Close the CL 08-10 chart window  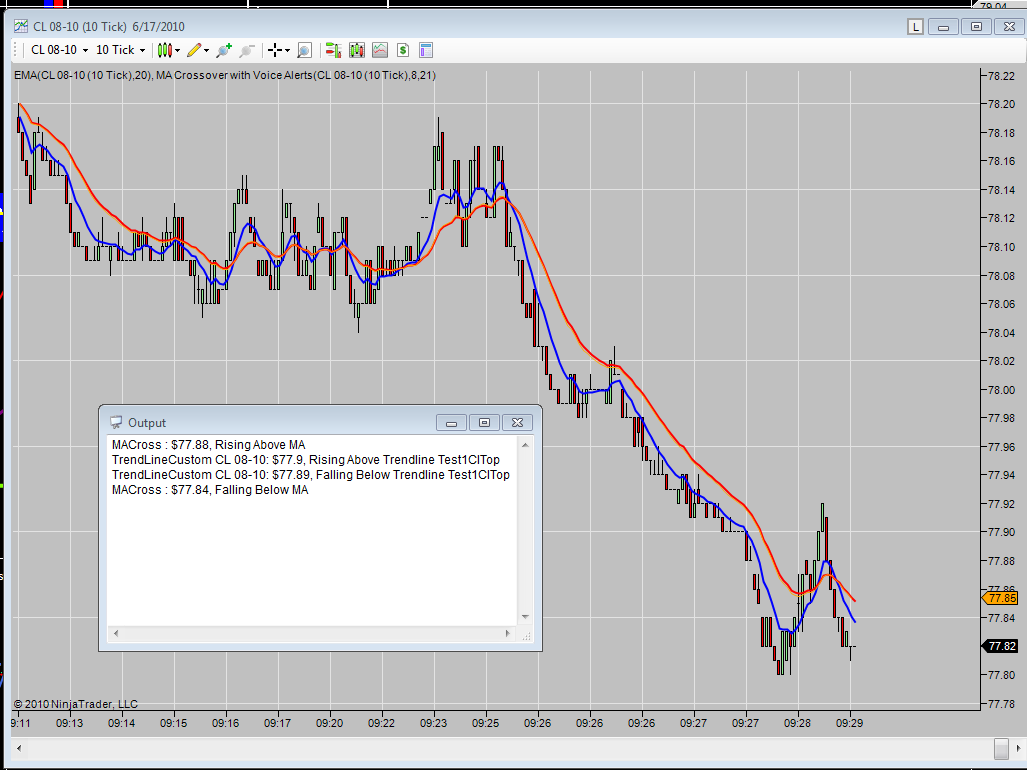(1009, 27)
